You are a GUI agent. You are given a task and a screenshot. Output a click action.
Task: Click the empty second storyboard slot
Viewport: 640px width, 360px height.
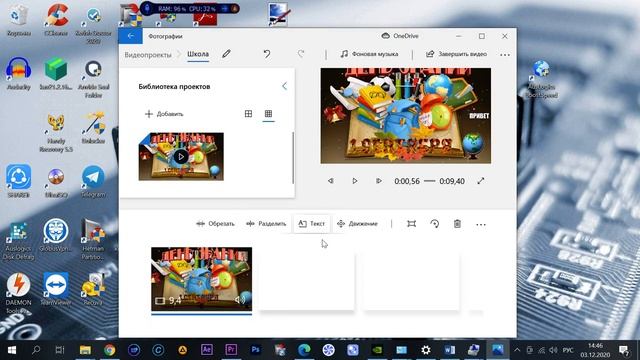(307, 279)
